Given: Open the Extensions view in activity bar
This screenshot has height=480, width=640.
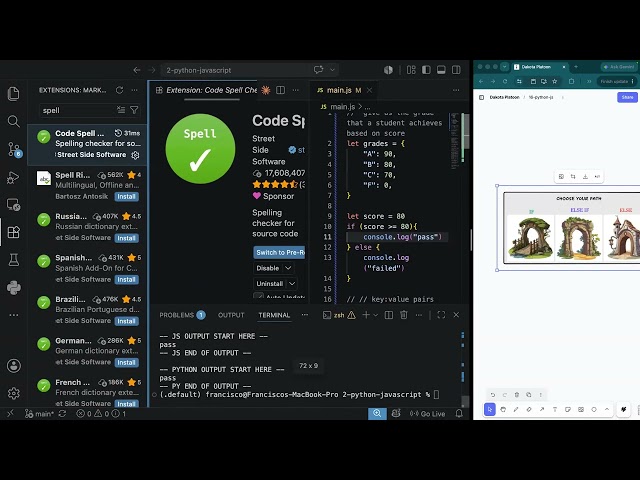Looking at the screenshot, I should (x=13, y=232).
